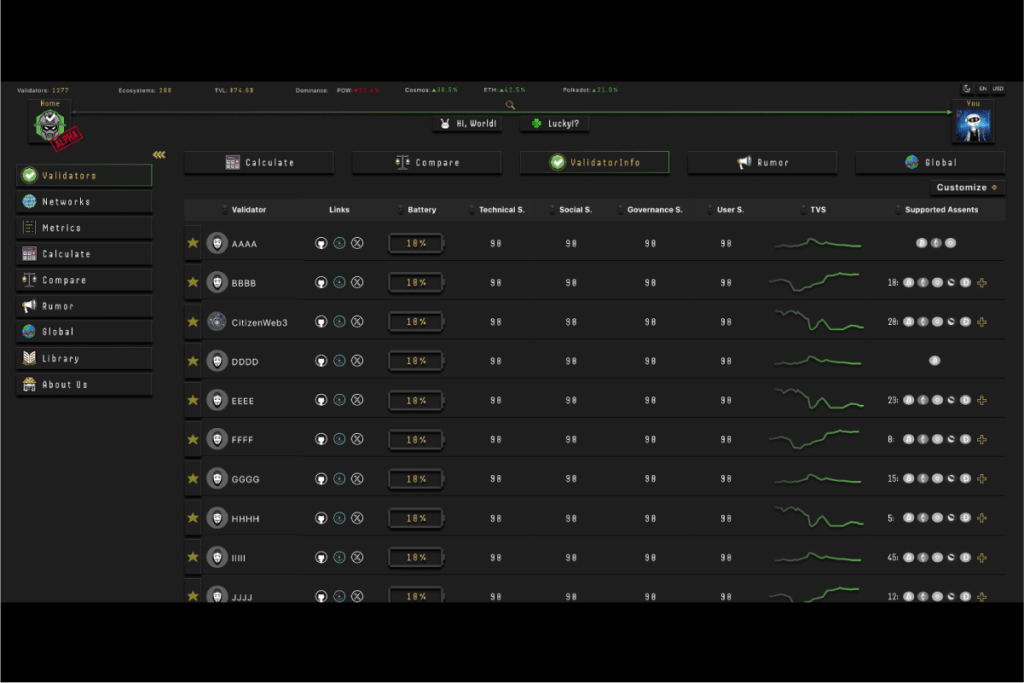The height and width of the screenshot is (683, 1024).
Task: Switch to the Rumor tab at top
Action: click(762, 163)
